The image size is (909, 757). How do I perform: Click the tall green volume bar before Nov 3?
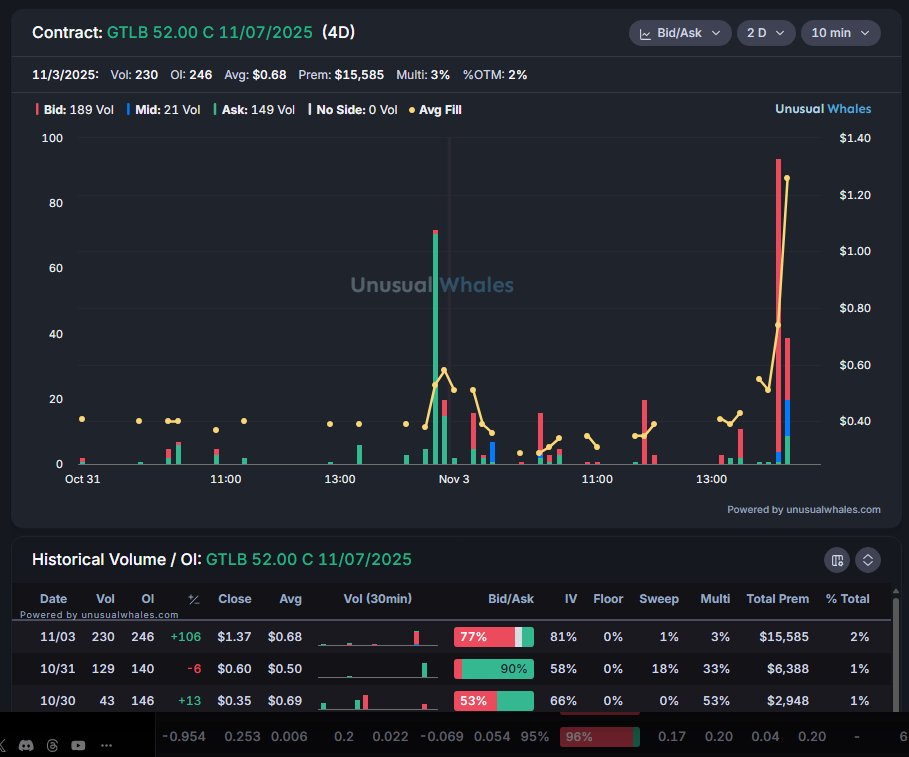coord(435,347)
